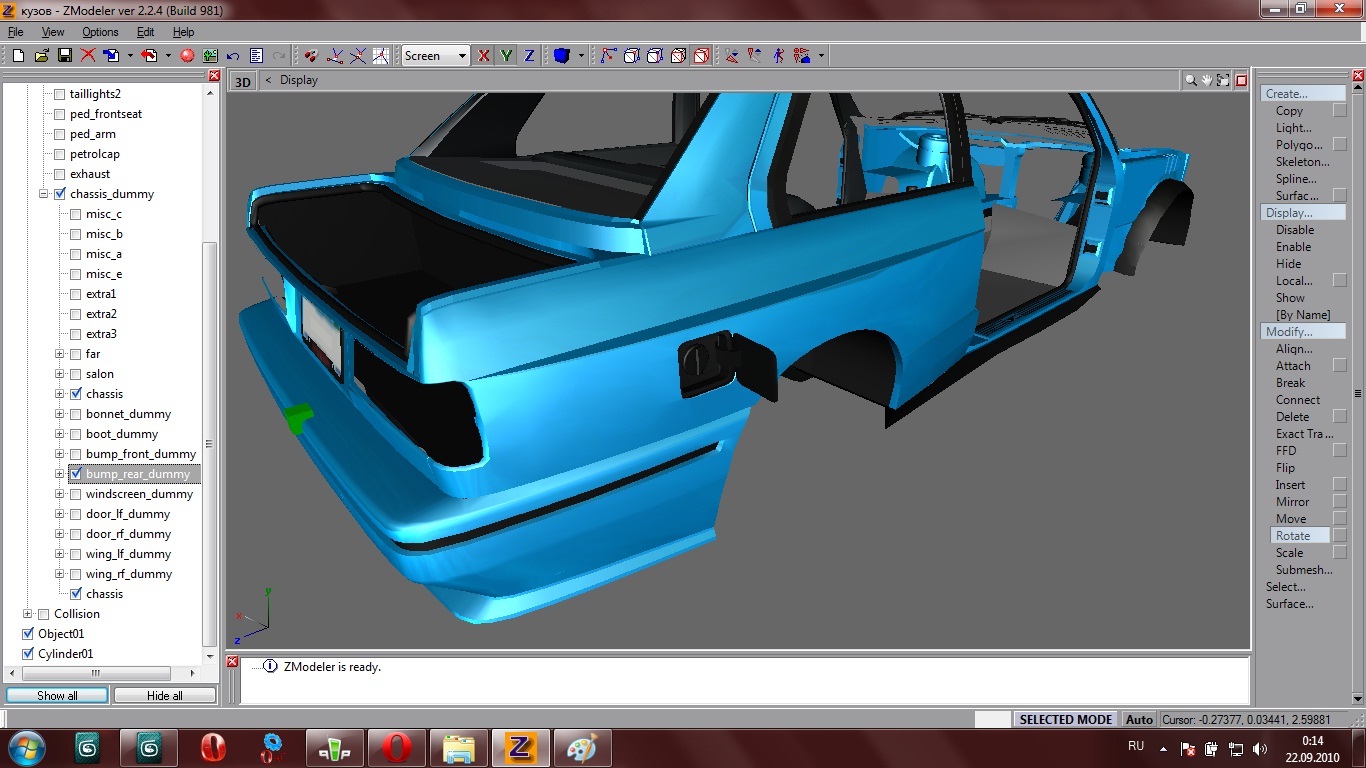This screenshot has width=1366, height=768.
Task: Click the green Y axis button
Action: [x=507, y=56]
